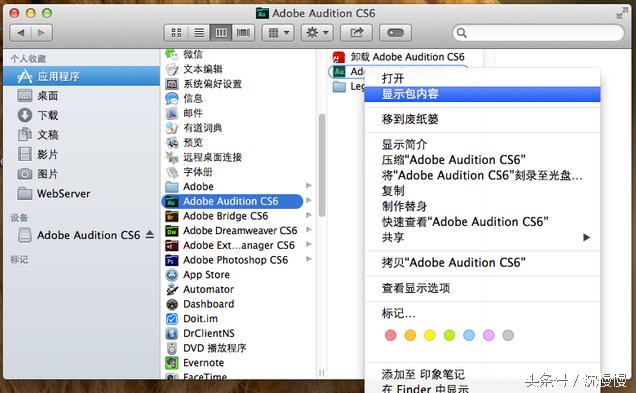This screenshot has height=393, width=636.
Task: Apply the purple tag color
Action: click(488, 335)
